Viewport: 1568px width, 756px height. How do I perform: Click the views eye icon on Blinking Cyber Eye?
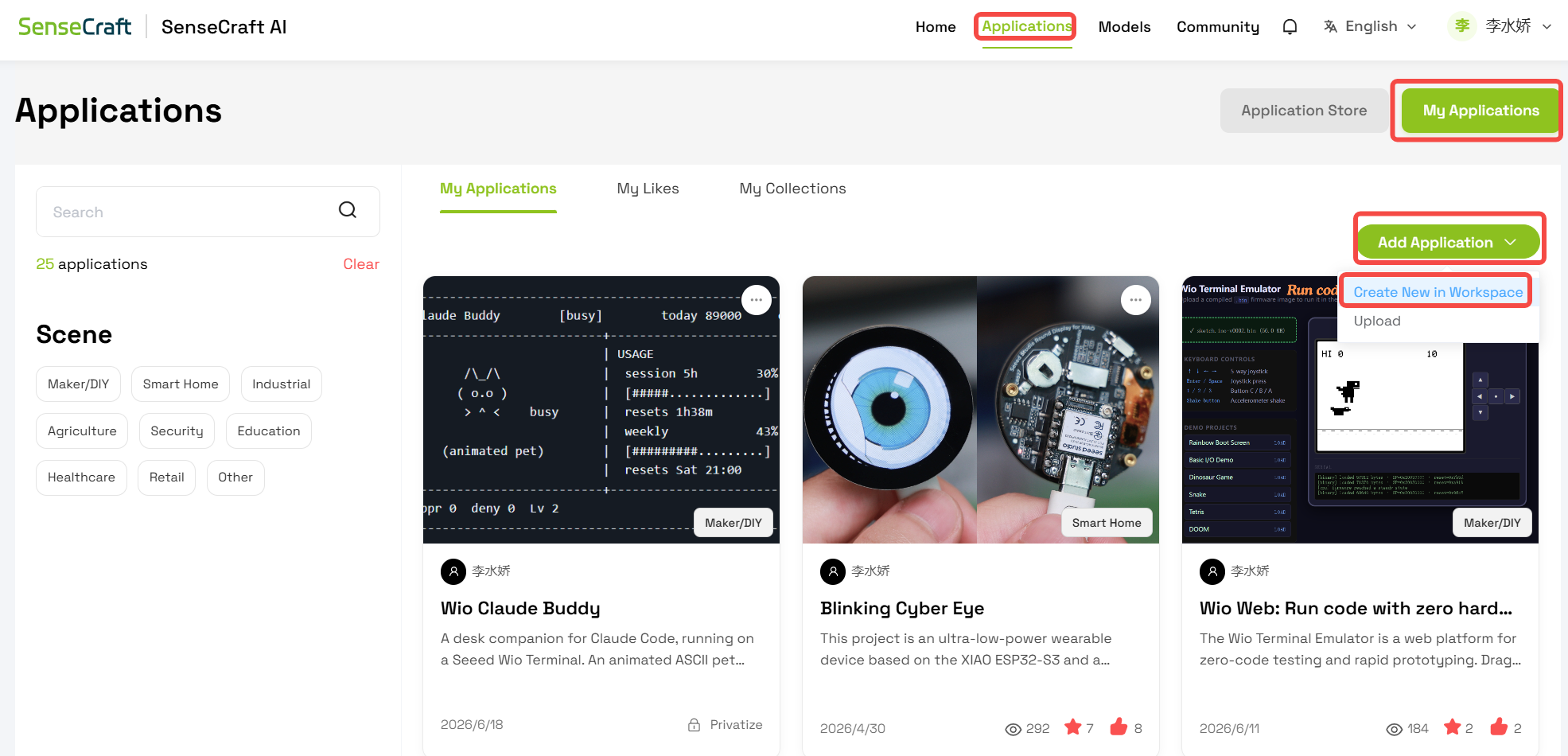(1014, 729)
